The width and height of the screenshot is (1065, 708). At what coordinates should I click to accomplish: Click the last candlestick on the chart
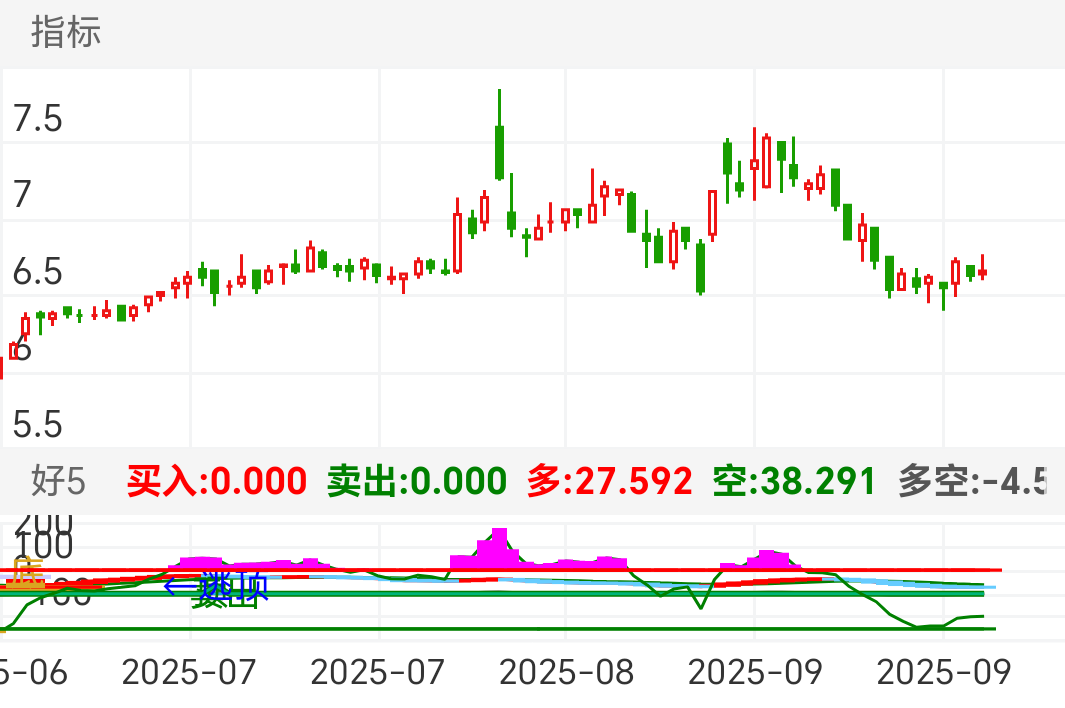[x=983, y=271]
